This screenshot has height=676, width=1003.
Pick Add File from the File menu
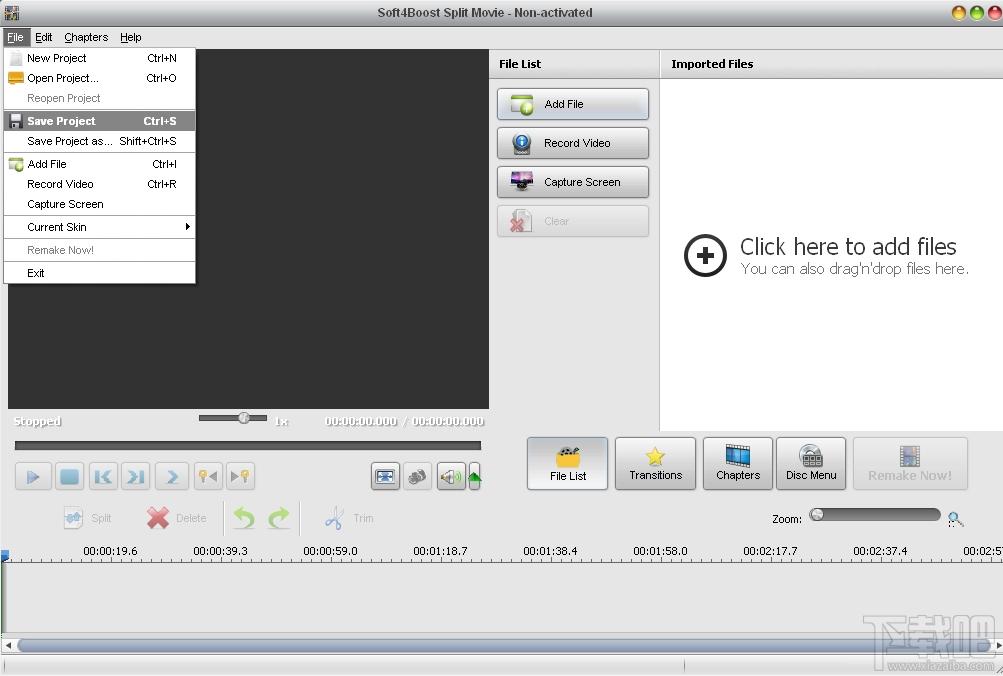[100, 164]
